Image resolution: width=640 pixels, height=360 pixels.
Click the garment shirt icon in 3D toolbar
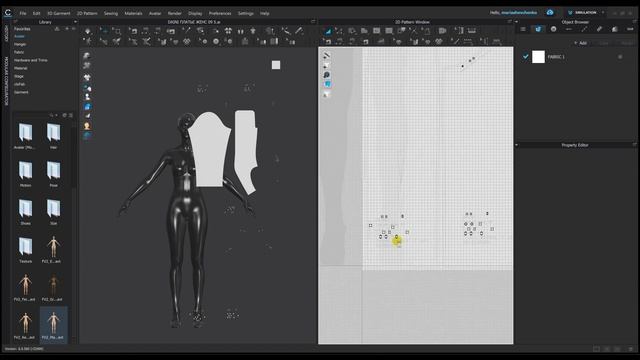253,31
